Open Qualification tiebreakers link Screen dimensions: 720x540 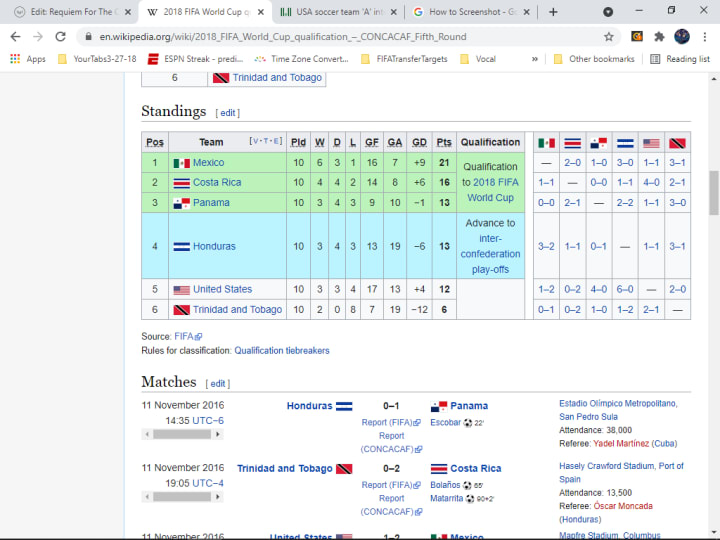coord(282,351)
